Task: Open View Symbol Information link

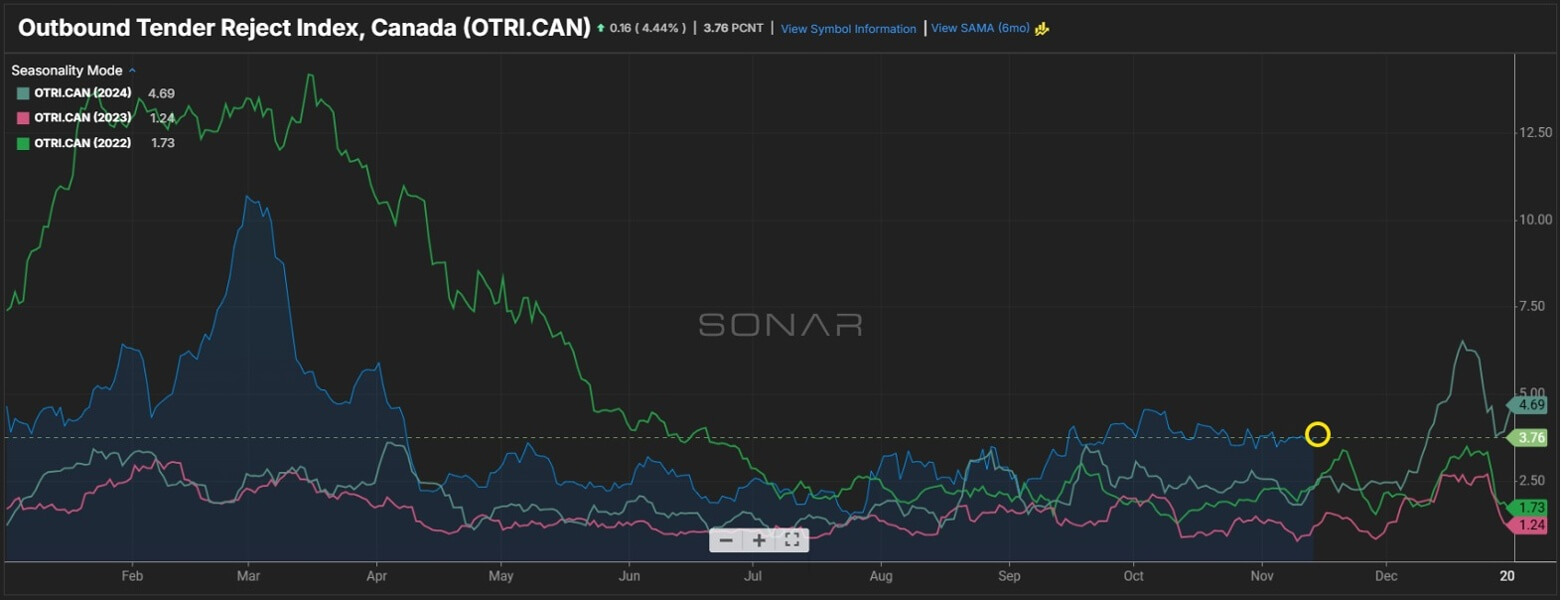Action: [848, 29]
